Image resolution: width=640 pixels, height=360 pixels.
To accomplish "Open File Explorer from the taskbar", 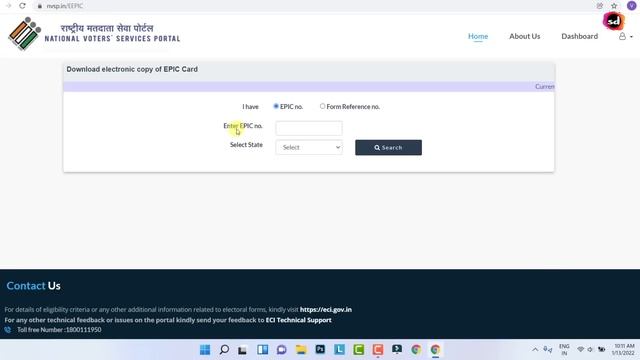I will 301,349.
